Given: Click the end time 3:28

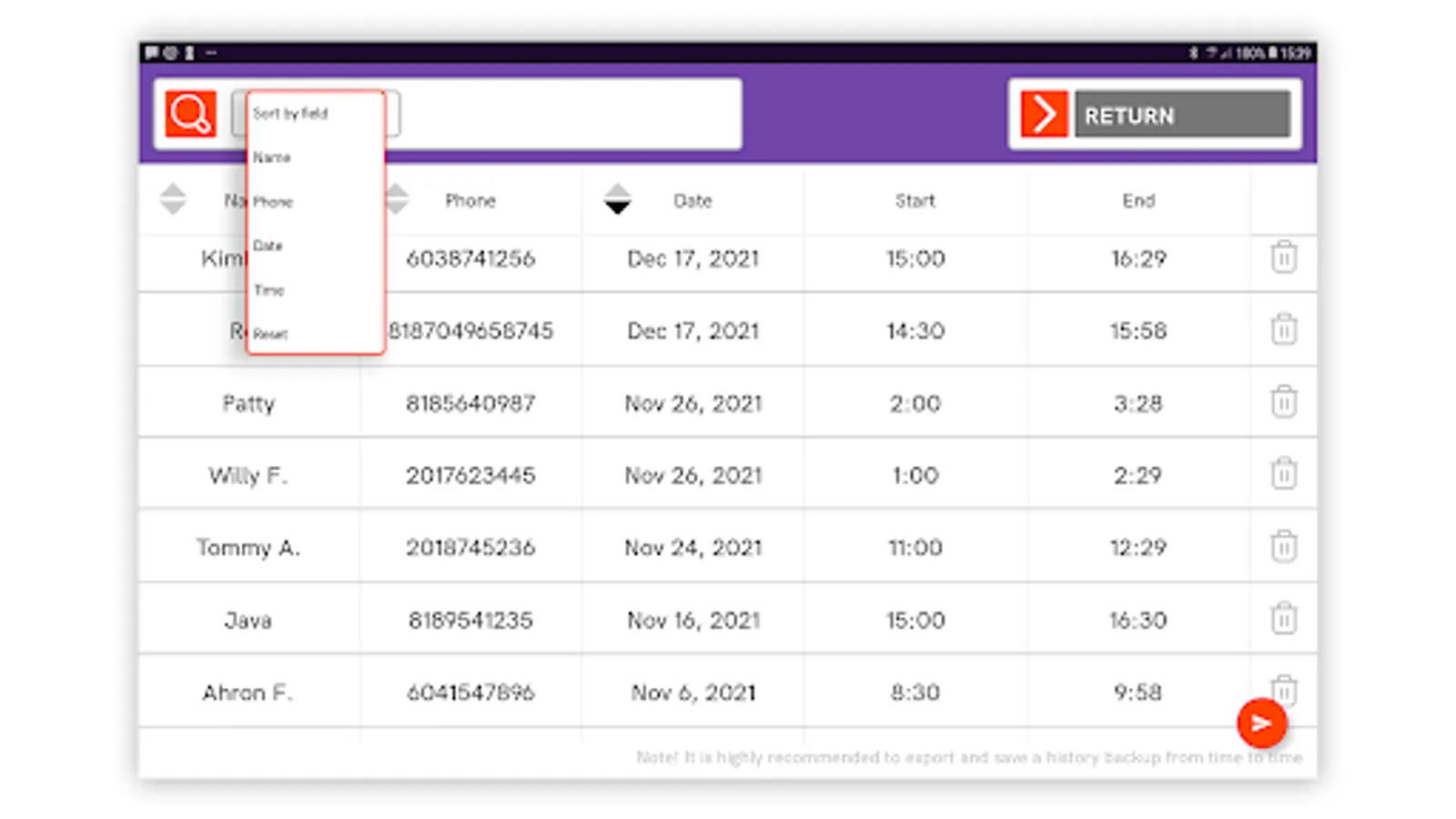Looking at the screenshot, I should pyautogui.click(x=1138, y=403).
